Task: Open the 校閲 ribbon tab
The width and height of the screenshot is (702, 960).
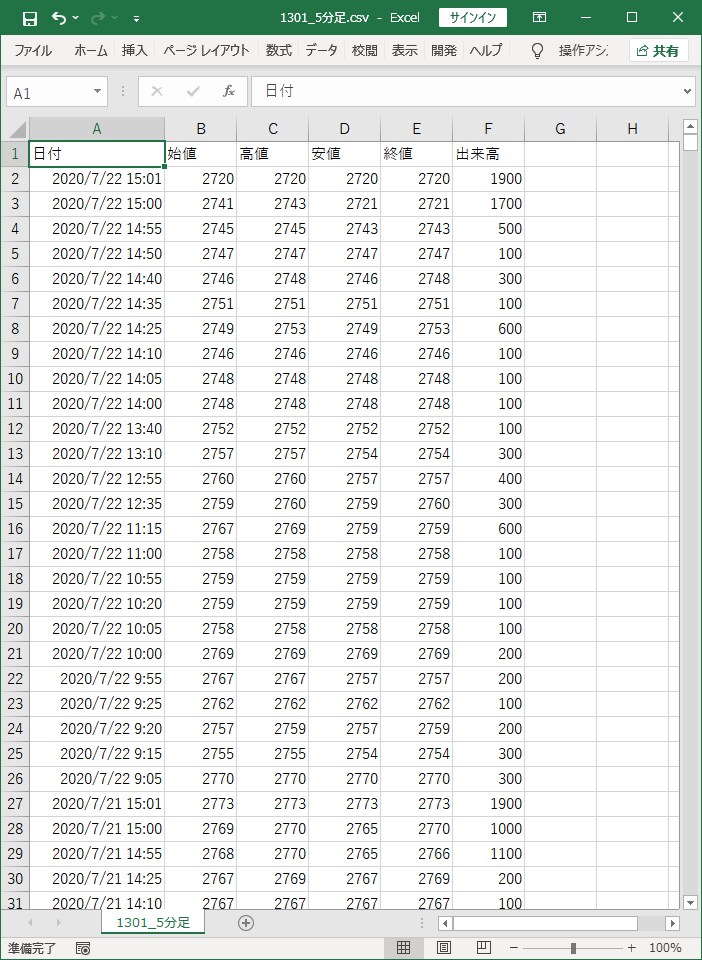Action: click(365, 51)
